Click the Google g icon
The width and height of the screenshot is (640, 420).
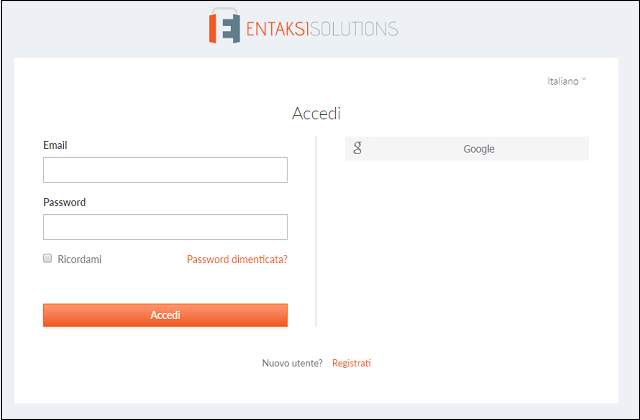click(357, 149)
